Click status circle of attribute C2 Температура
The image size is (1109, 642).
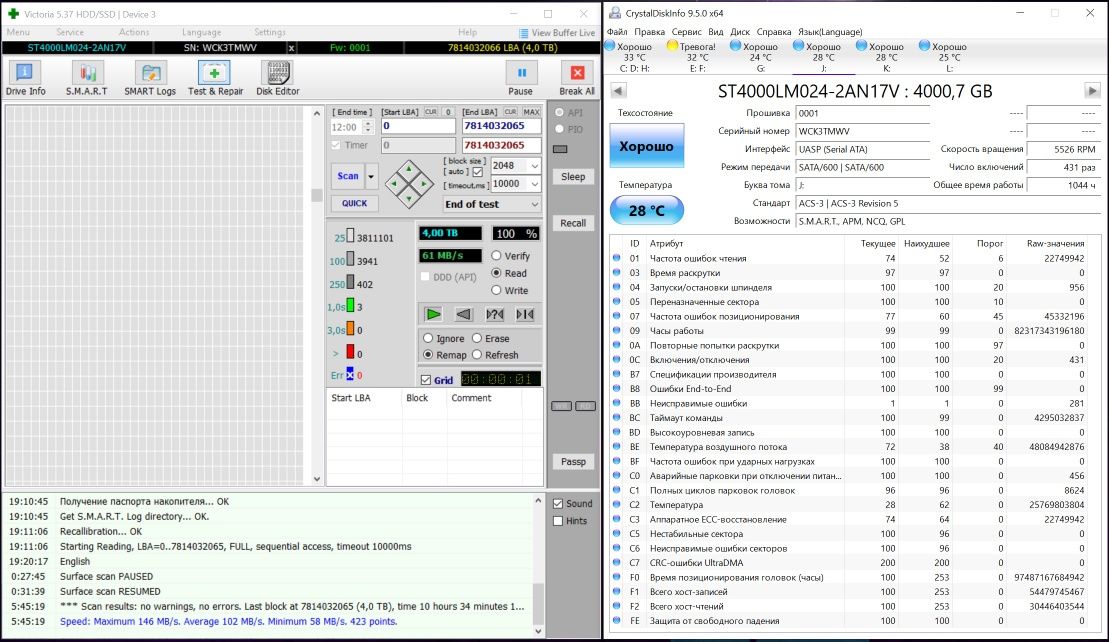pyautogui.click(x=617, y=505)
